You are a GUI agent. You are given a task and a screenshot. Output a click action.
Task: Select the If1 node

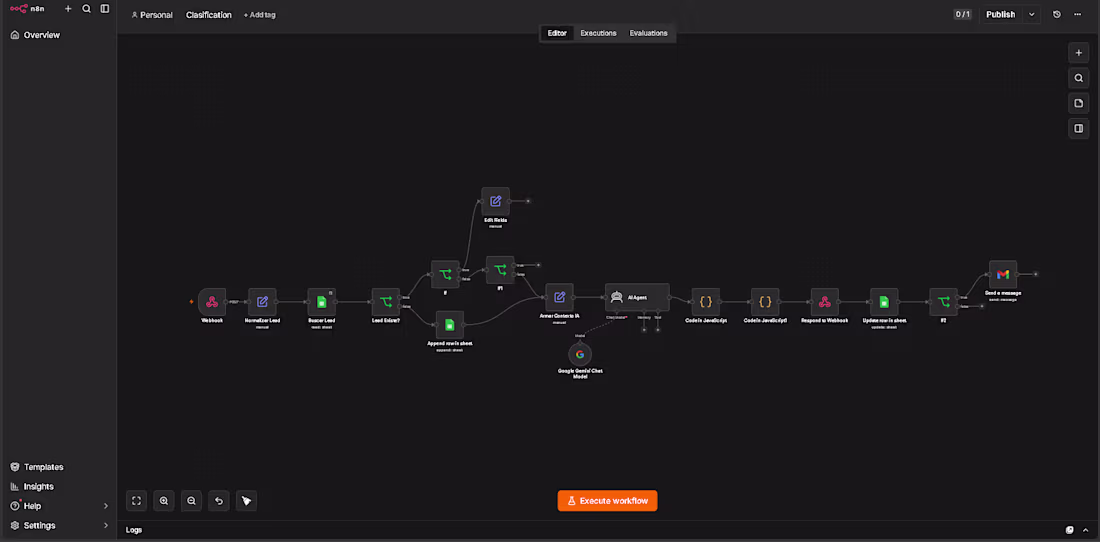500,270
